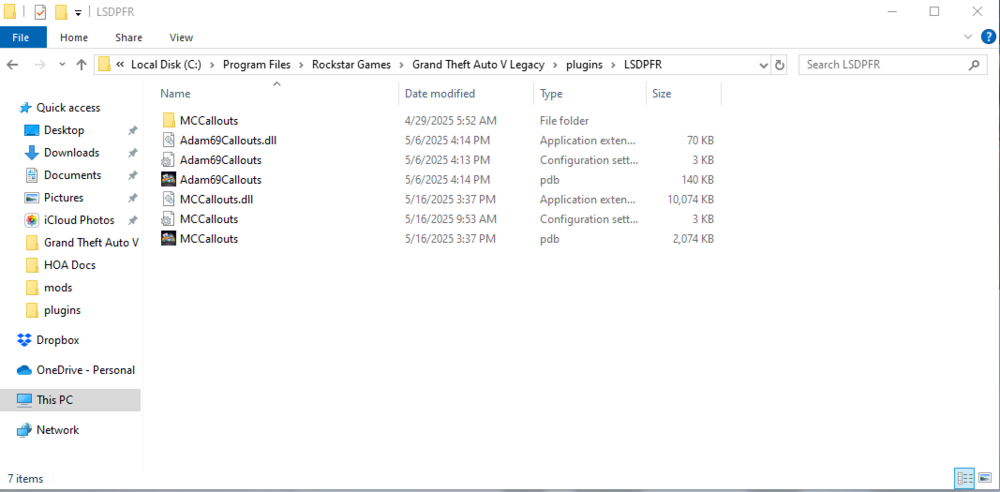Open recent locations dropdown arrow

[62, 64]
